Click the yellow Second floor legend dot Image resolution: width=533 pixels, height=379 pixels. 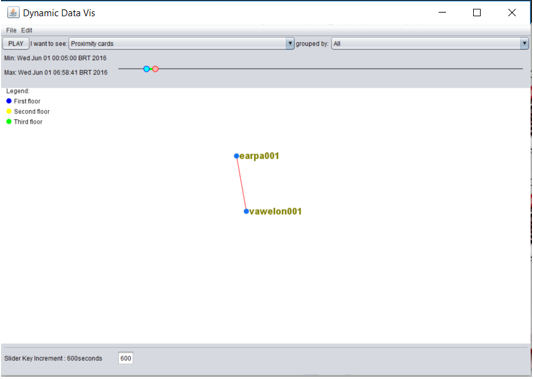click(9, 111)
